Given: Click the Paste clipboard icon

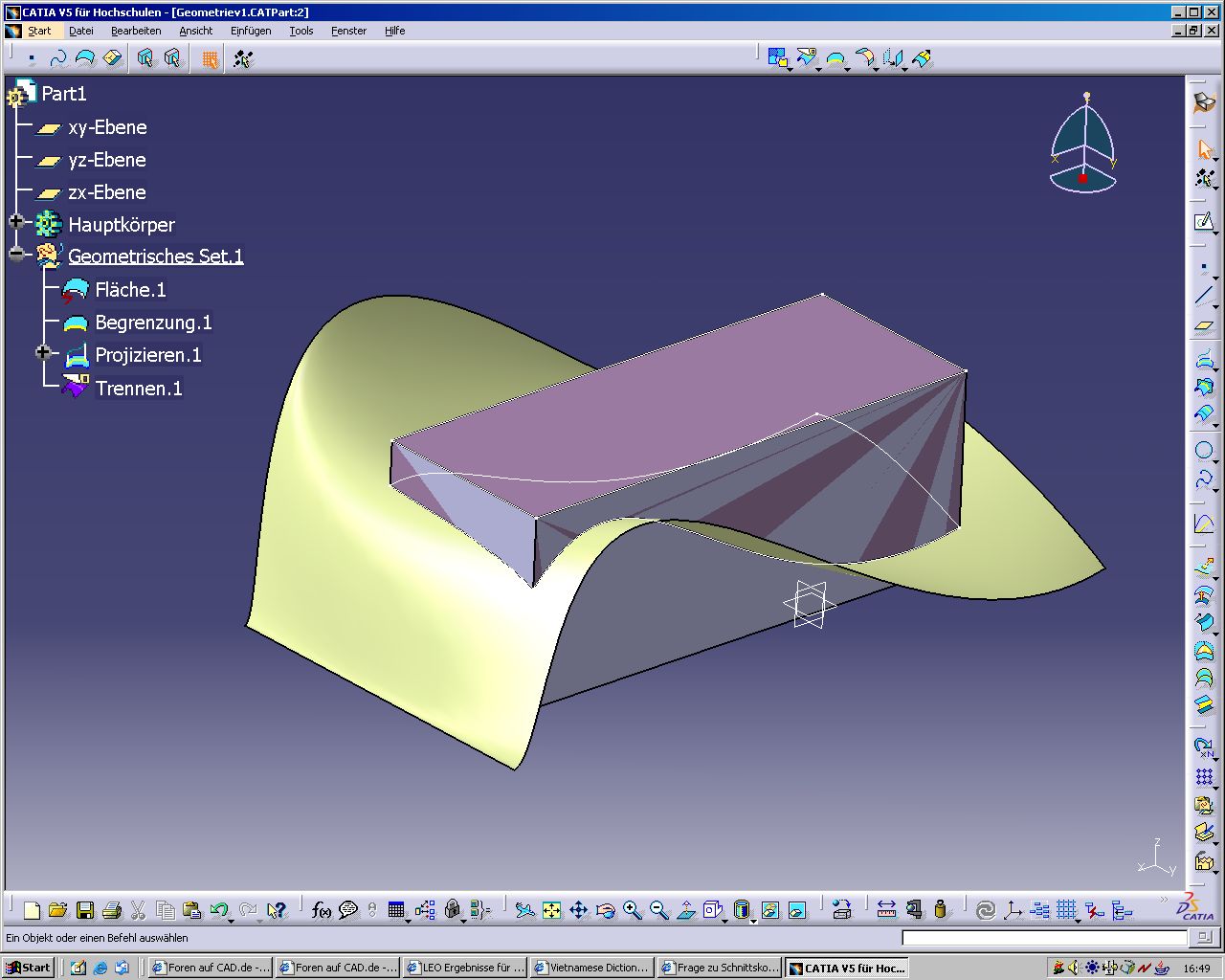Looking at the screenshot, I should tap(191, 909).
